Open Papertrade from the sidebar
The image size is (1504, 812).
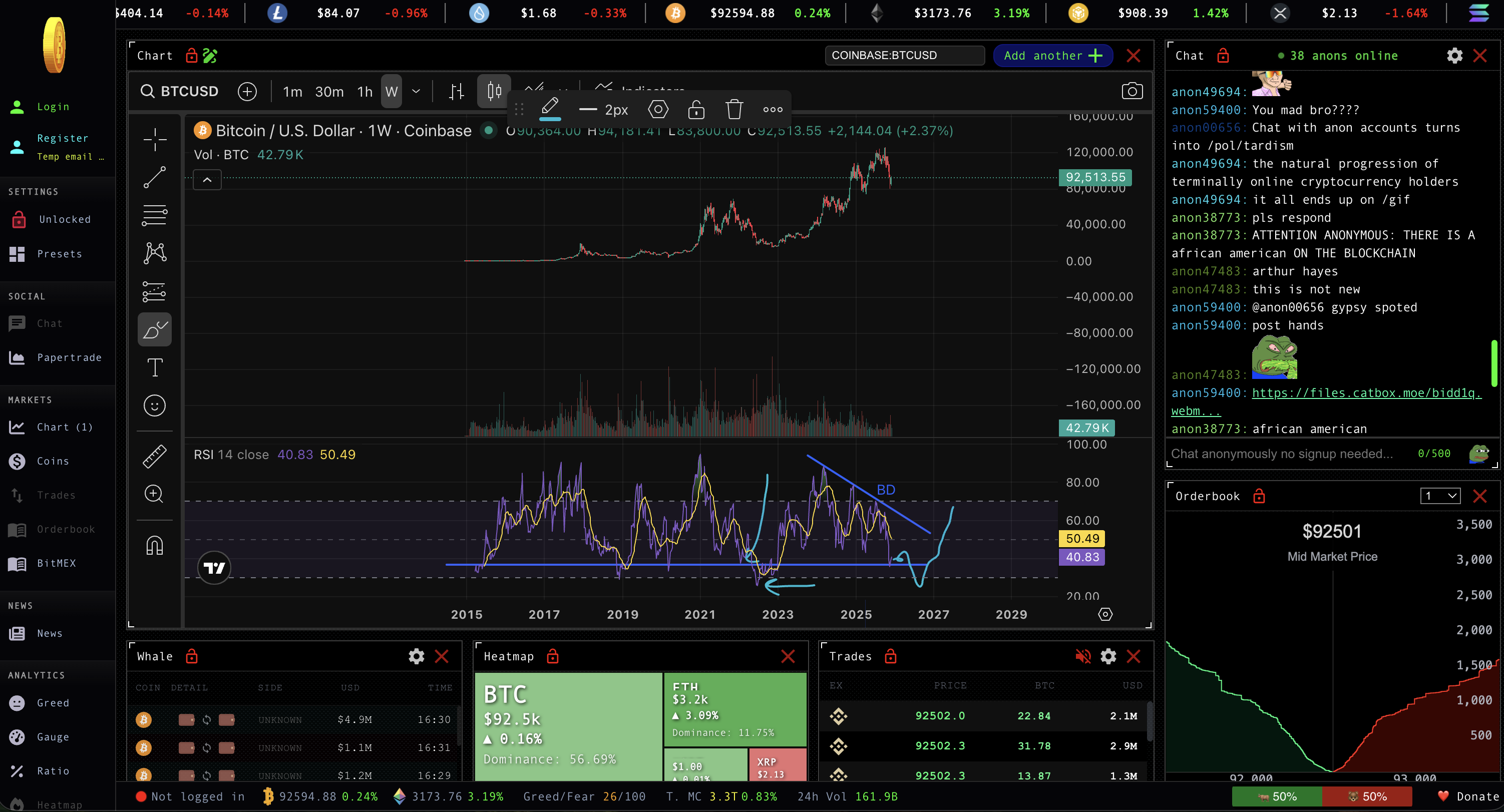coord(69,358)
